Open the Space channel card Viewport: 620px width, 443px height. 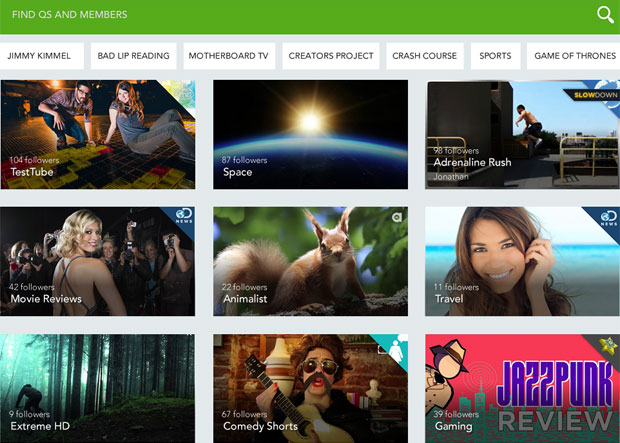point(310,134)
